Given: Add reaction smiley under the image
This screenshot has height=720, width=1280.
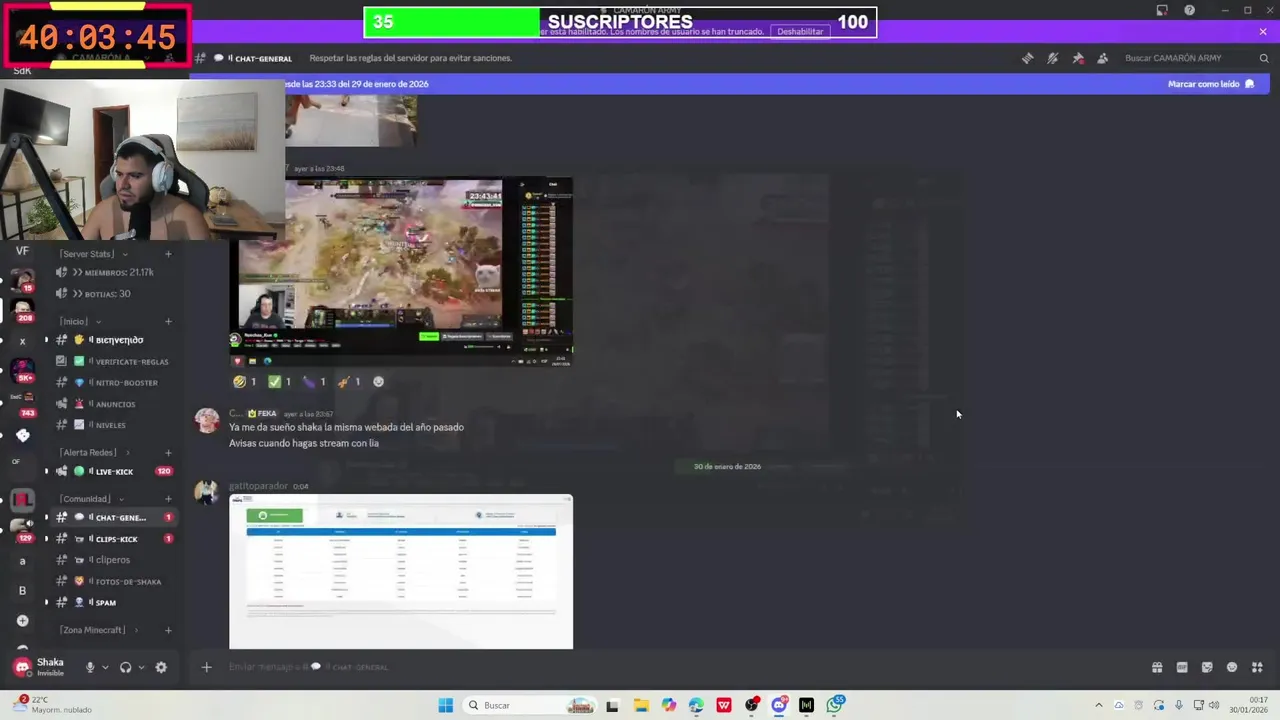Looking at the screenshot, I should (x=378, y=381).
